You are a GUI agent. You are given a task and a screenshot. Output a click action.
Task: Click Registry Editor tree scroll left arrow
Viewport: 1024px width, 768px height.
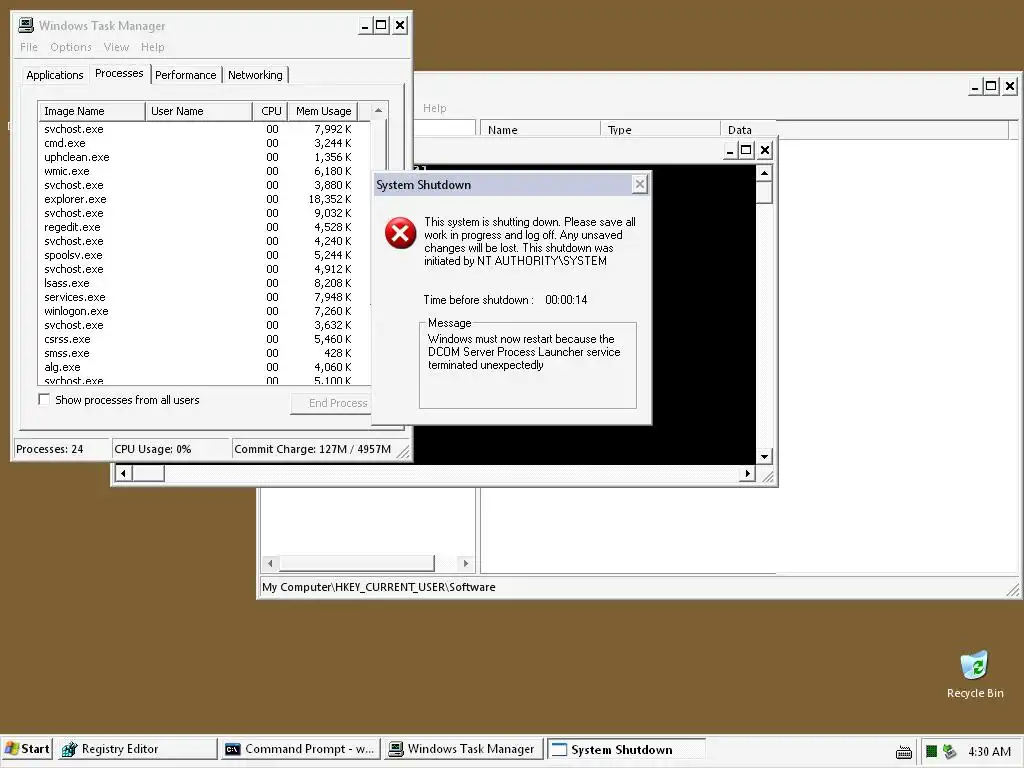(270, 563)
